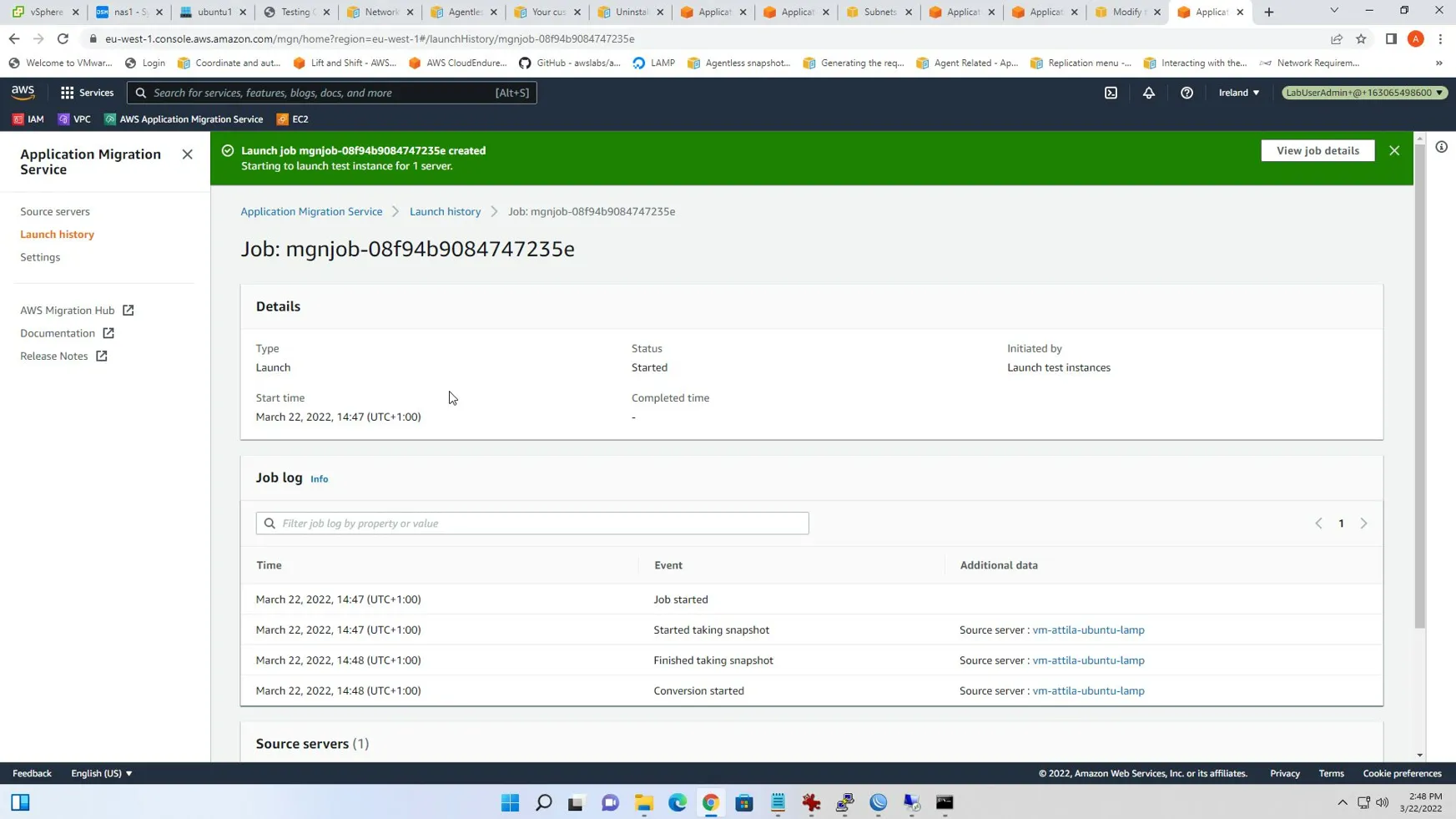Viewport: 1456px width, 819px height.
Task: Bookmark this page with the star icon
Action: pos(1361,38)
